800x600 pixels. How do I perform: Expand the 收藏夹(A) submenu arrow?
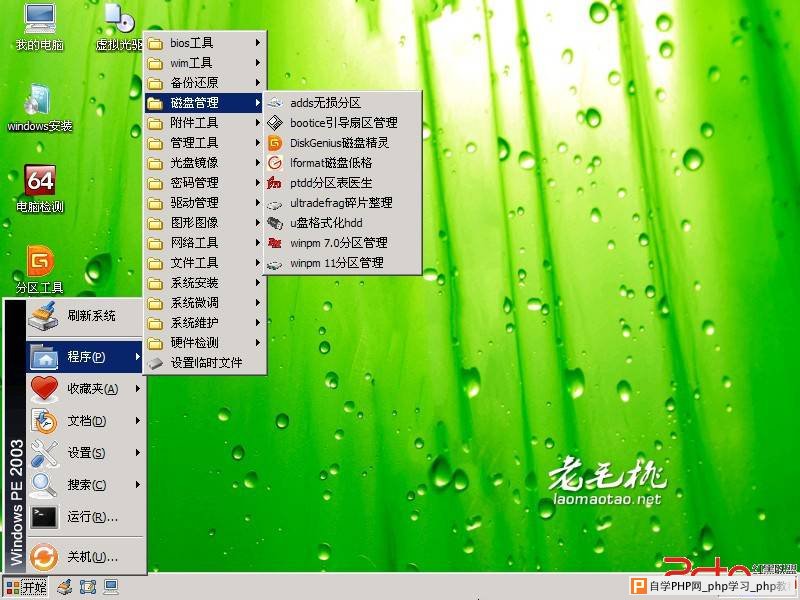coord(138,389)
